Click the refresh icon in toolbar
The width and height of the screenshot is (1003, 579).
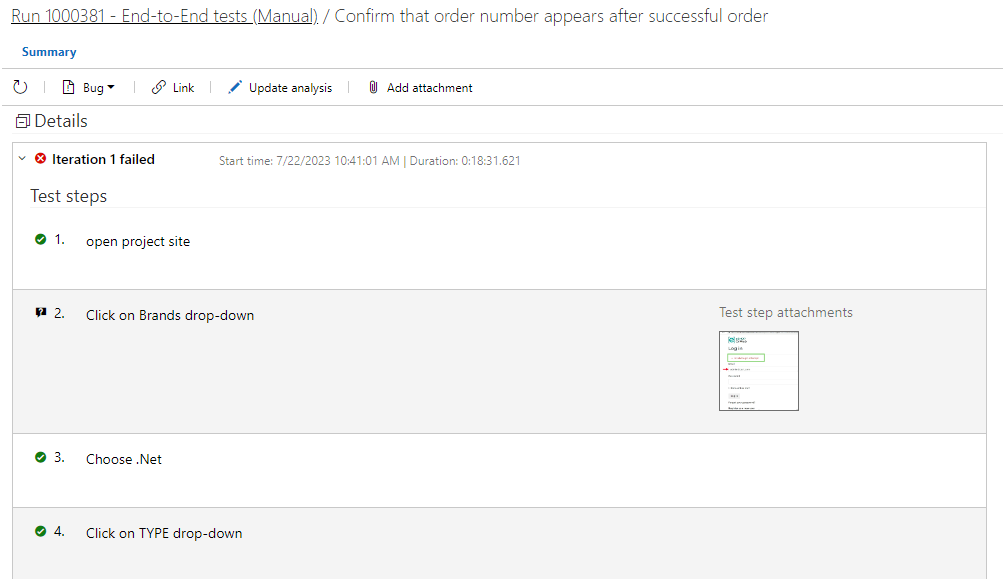coord(20,87)
